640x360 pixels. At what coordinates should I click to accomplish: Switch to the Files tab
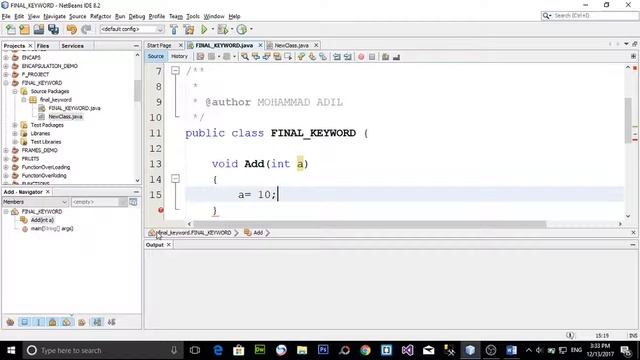[43, 46]
